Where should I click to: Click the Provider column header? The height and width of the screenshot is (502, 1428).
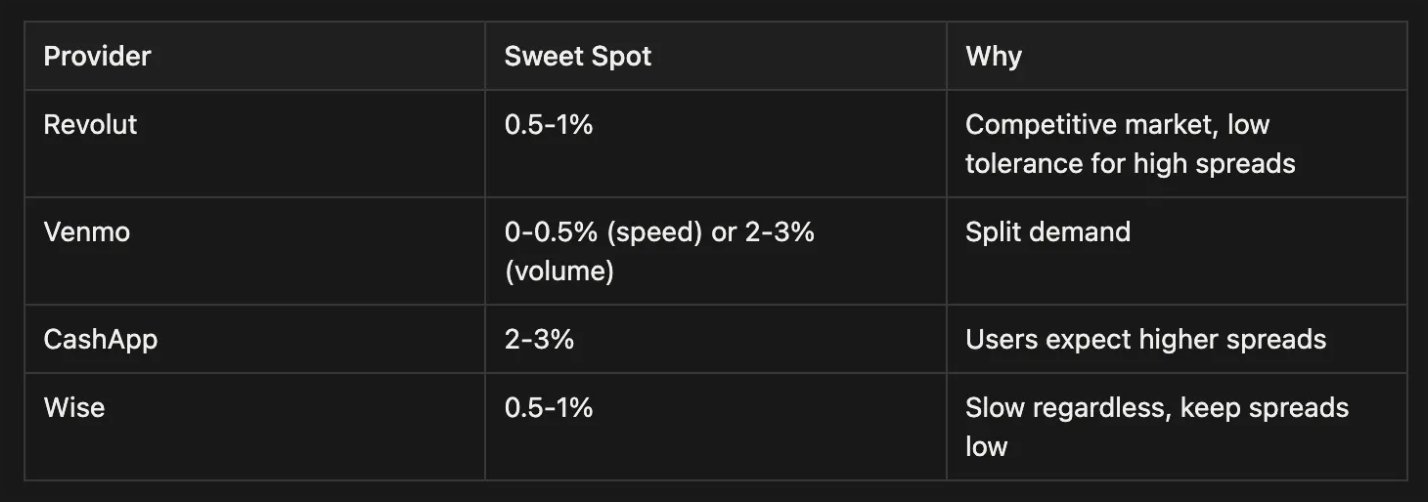click(x=97, y=56)
